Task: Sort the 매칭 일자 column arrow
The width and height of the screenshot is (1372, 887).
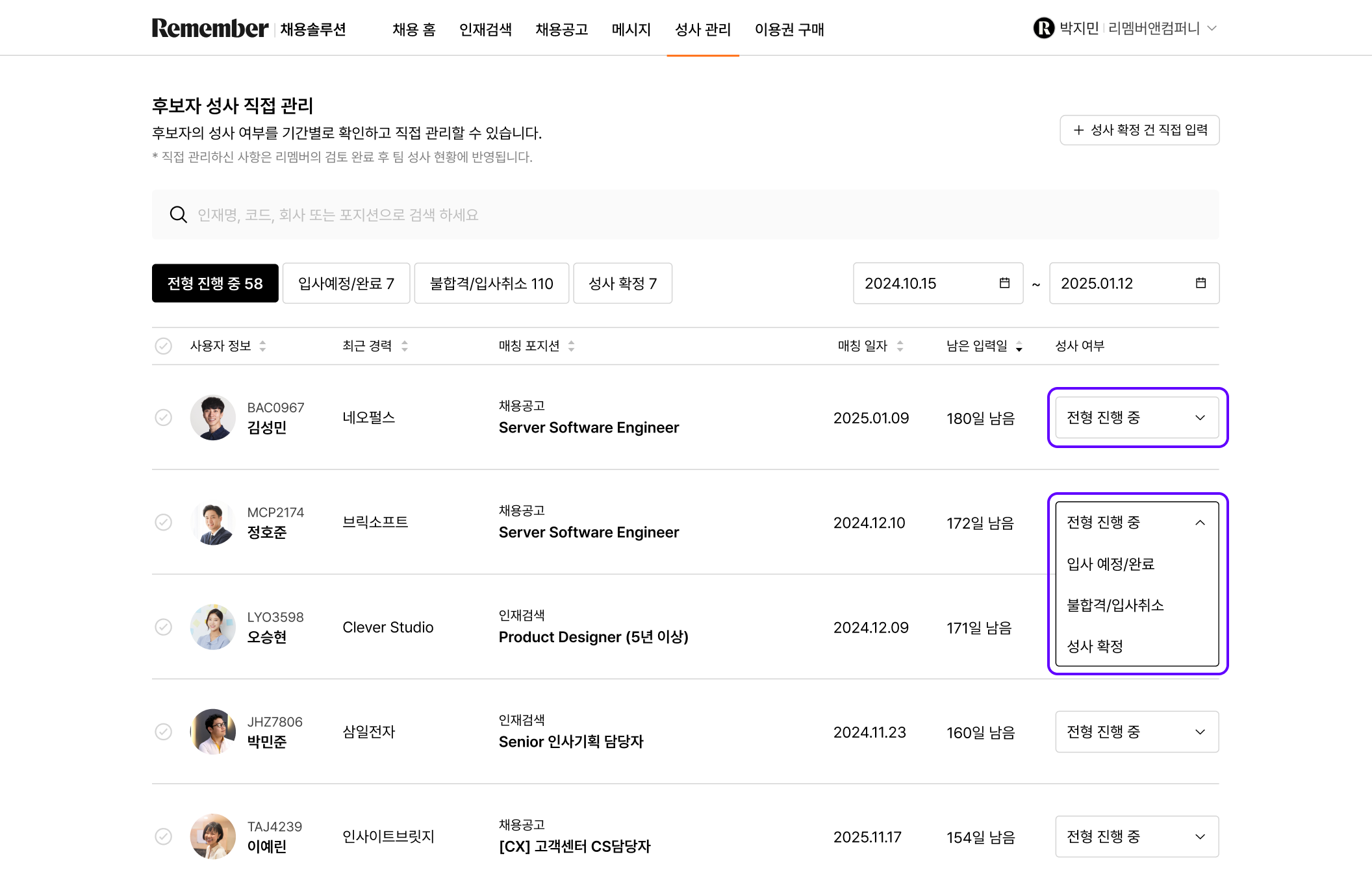Action: click(x=900, y=346)
